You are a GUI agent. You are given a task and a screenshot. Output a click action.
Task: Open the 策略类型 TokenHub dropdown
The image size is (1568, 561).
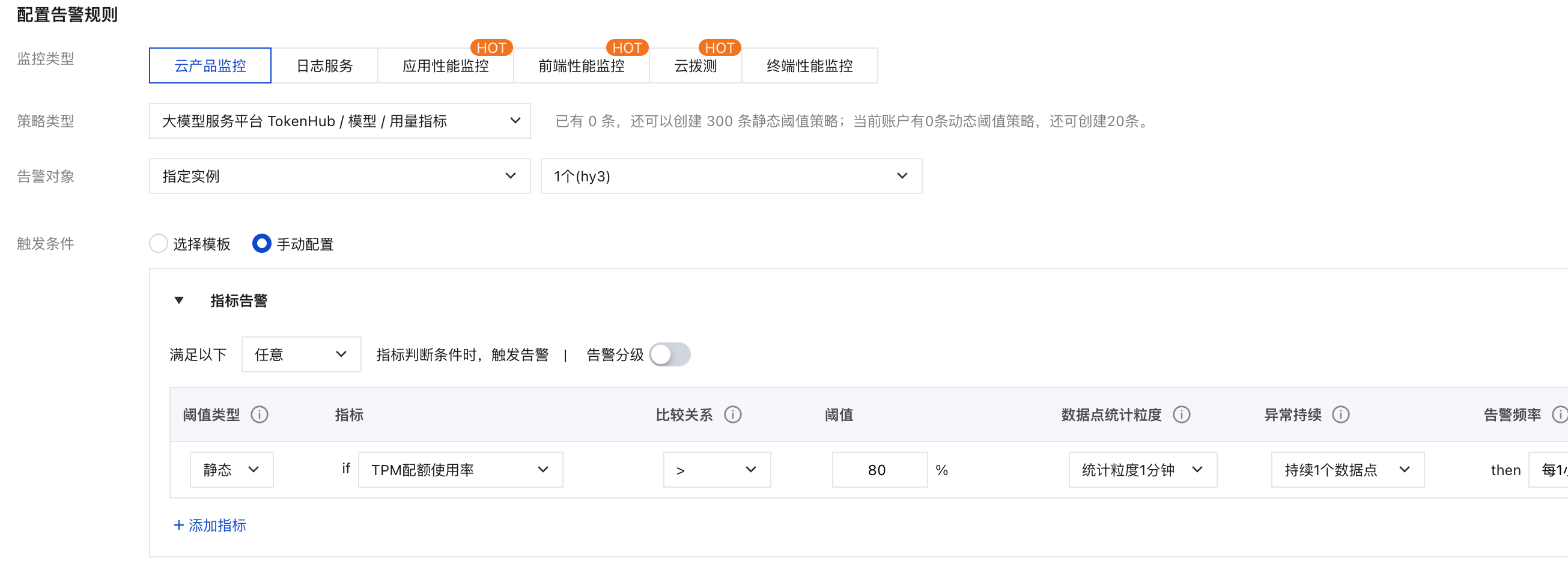(339, 121)
